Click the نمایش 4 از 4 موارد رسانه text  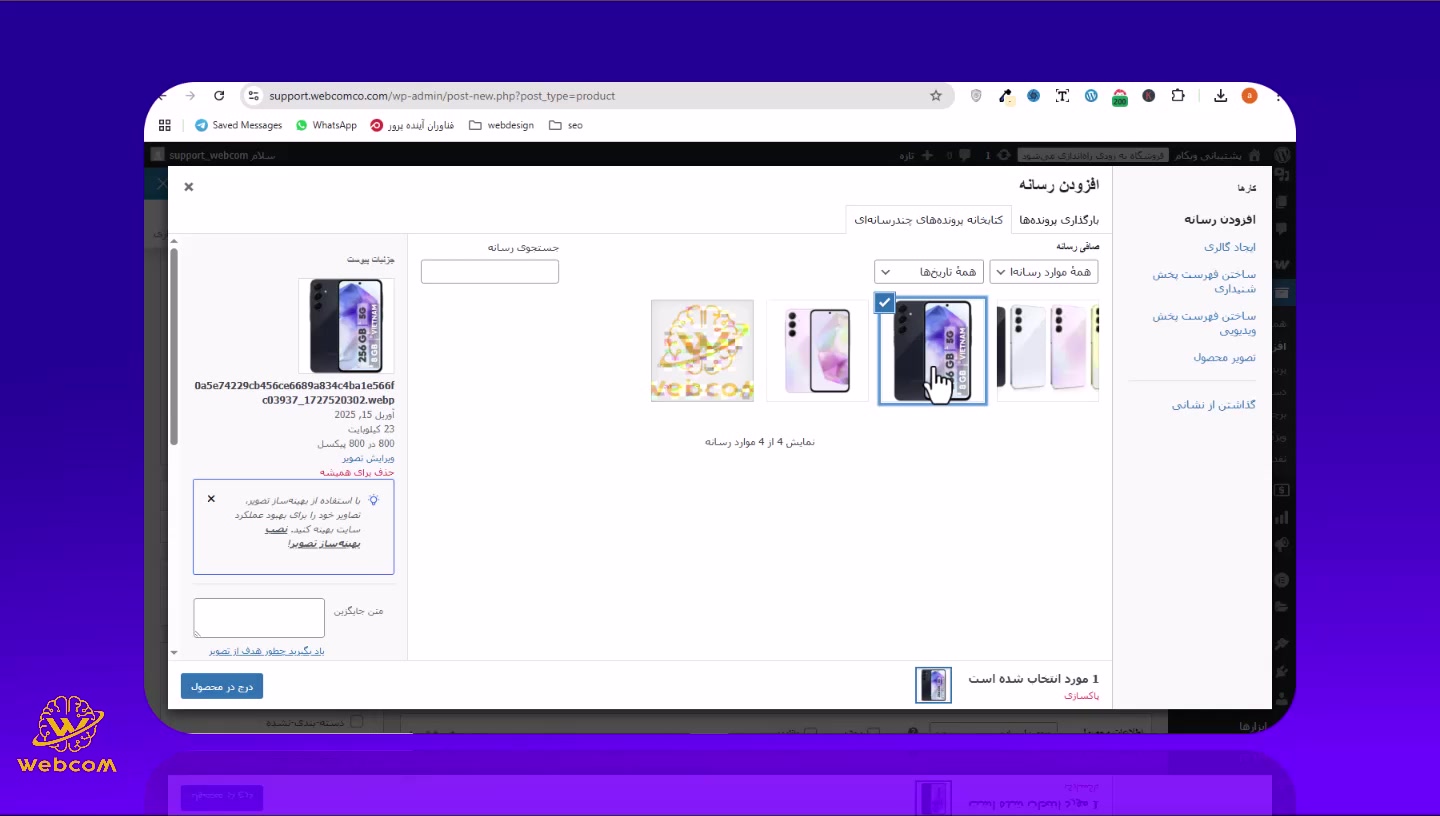tap(760, 441)
